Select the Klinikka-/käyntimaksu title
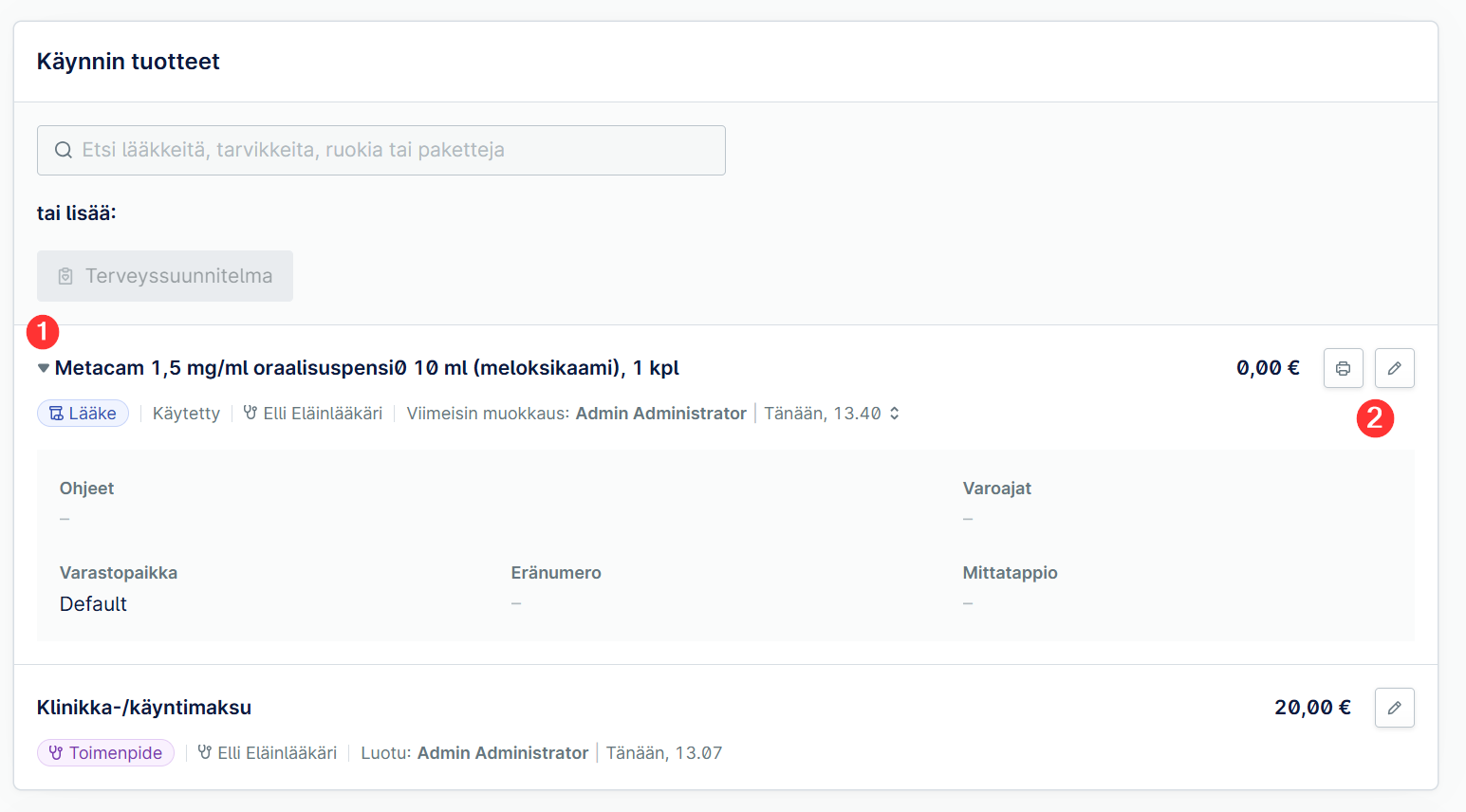 (x=144, y=708)
